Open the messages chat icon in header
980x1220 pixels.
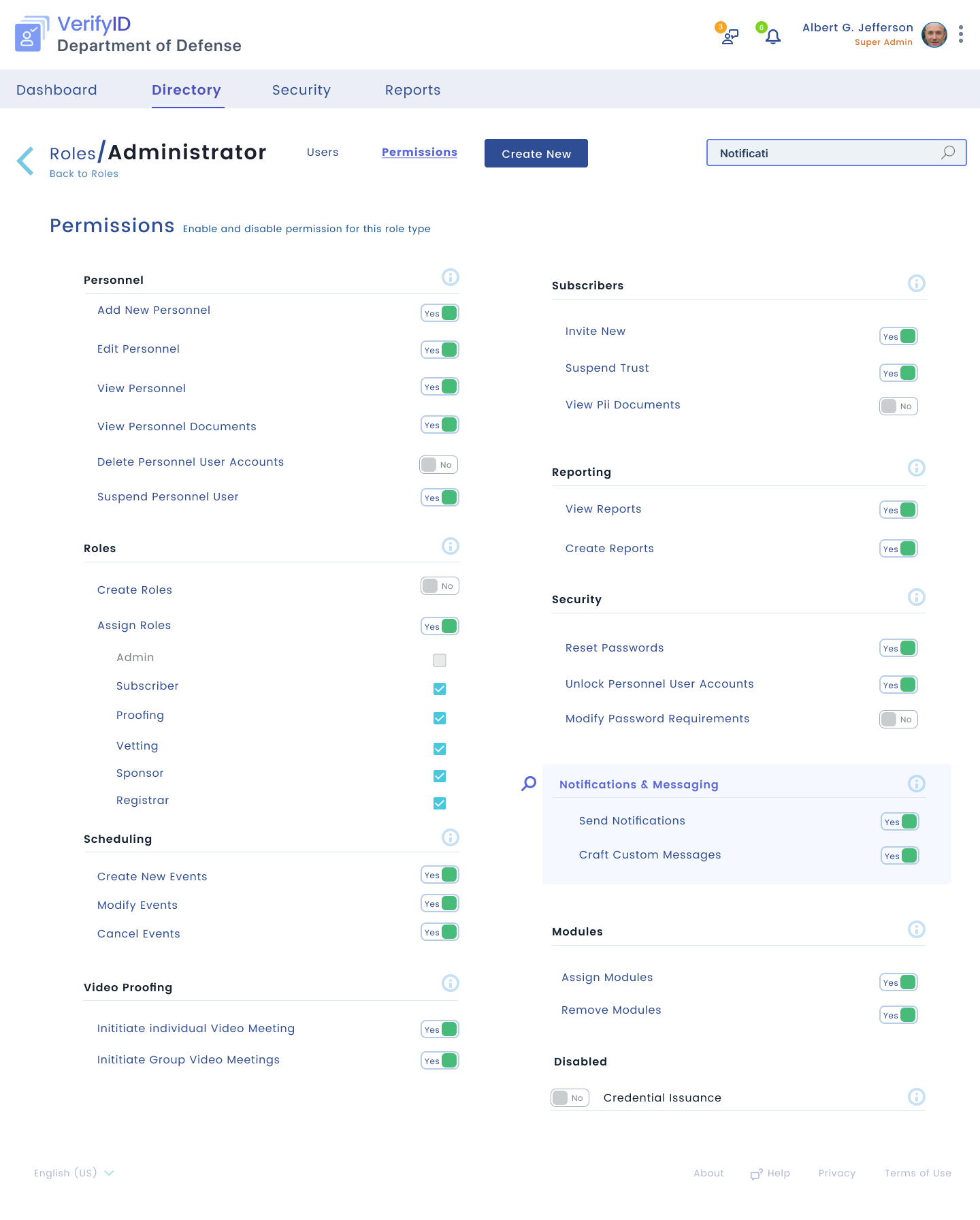[730, 36]
